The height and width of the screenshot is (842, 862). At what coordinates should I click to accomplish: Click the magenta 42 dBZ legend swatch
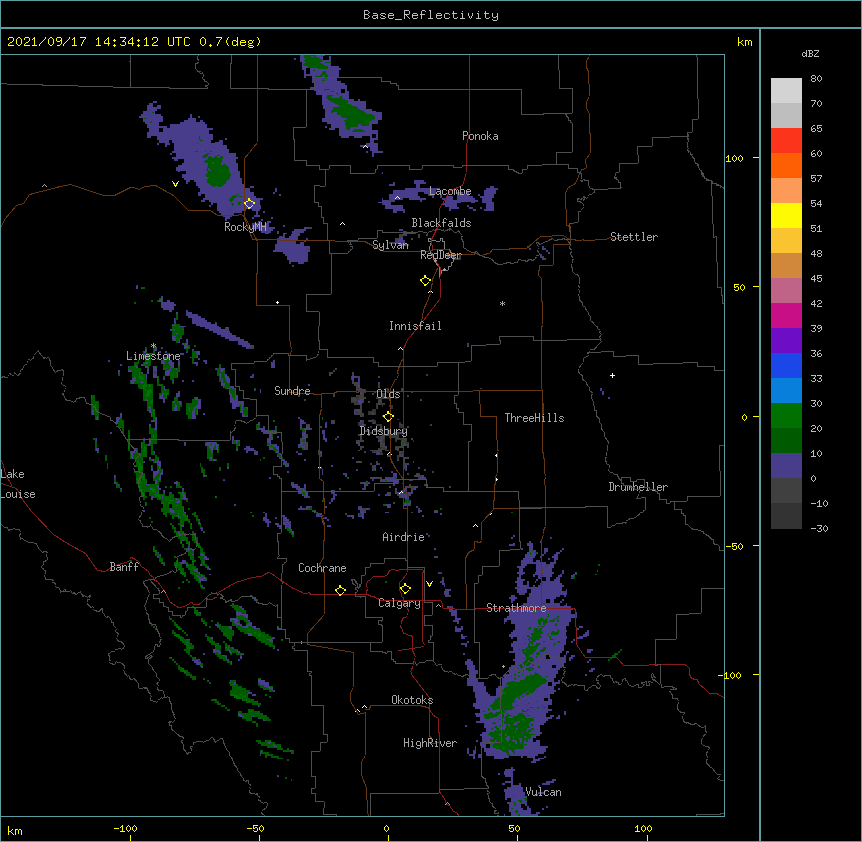(786, 315)
